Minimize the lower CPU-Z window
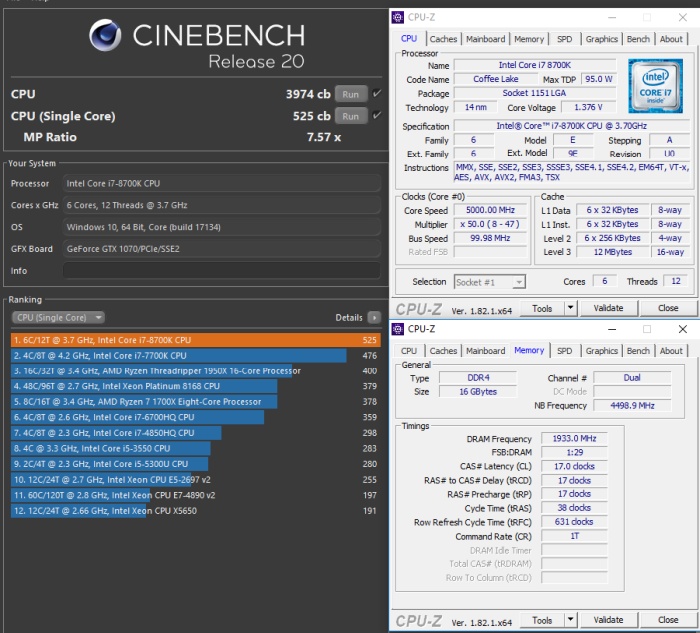The width and height of the screenshot is (700, 633). point(612,329)
